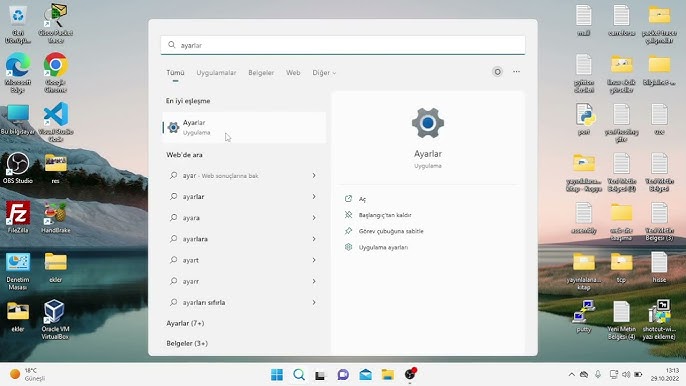Select the Denetim Masası desktop icon

pos(18,271)
